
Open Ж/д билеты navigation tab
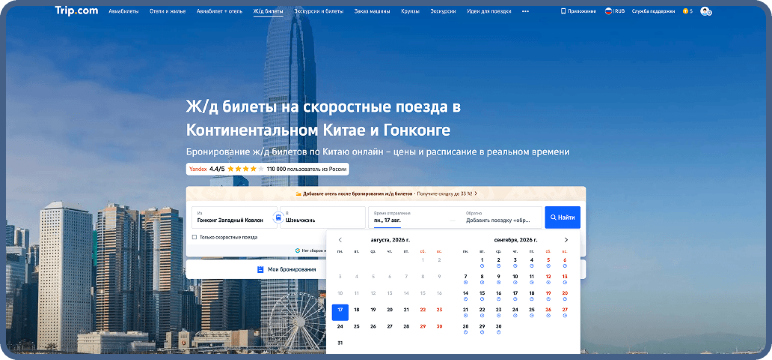[268, 11]
